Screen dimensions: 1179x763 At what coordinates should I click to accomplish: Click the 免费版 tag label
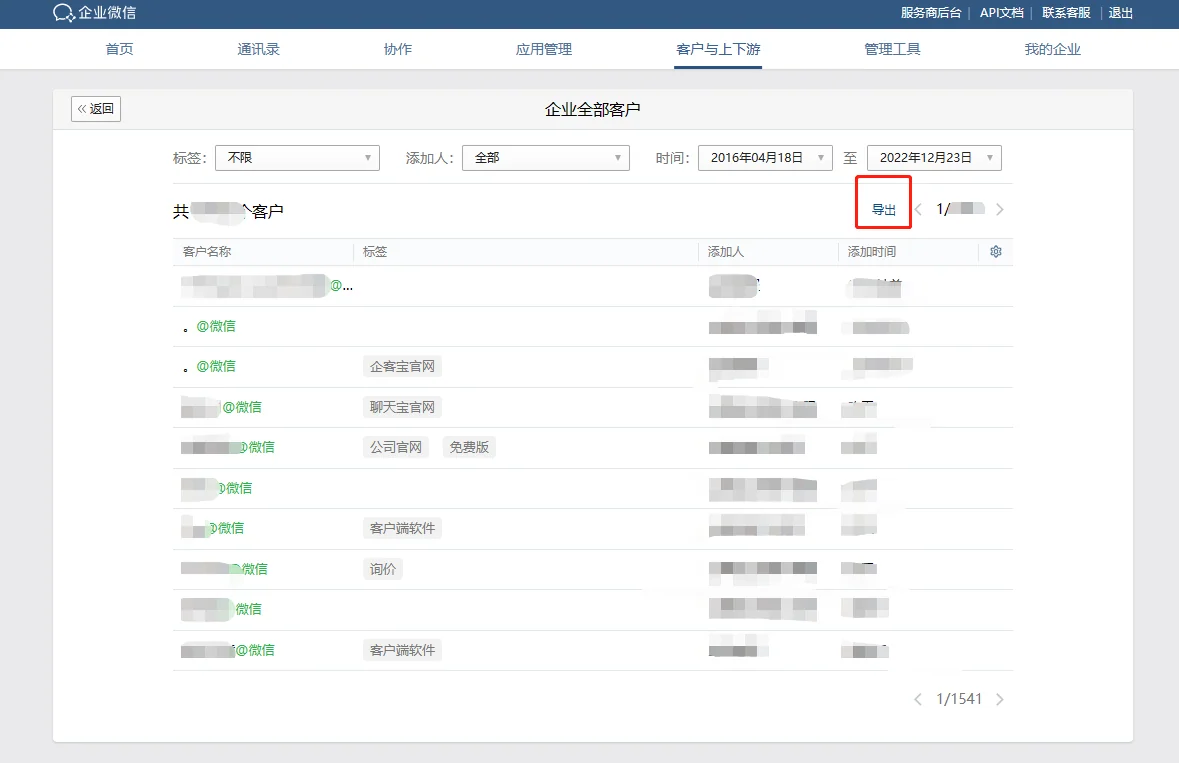click(469, 447)
